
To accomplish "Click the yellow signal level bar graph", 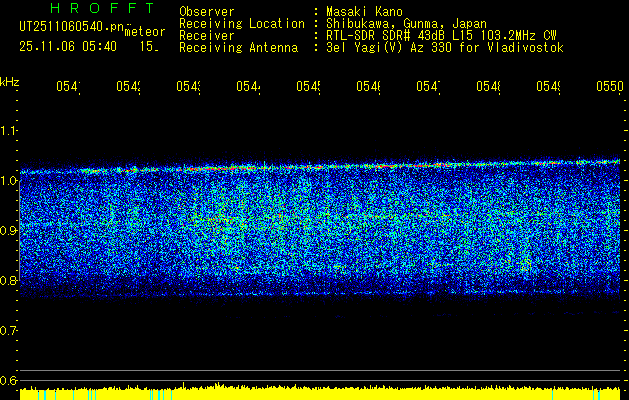I will (x=320, y=393).
